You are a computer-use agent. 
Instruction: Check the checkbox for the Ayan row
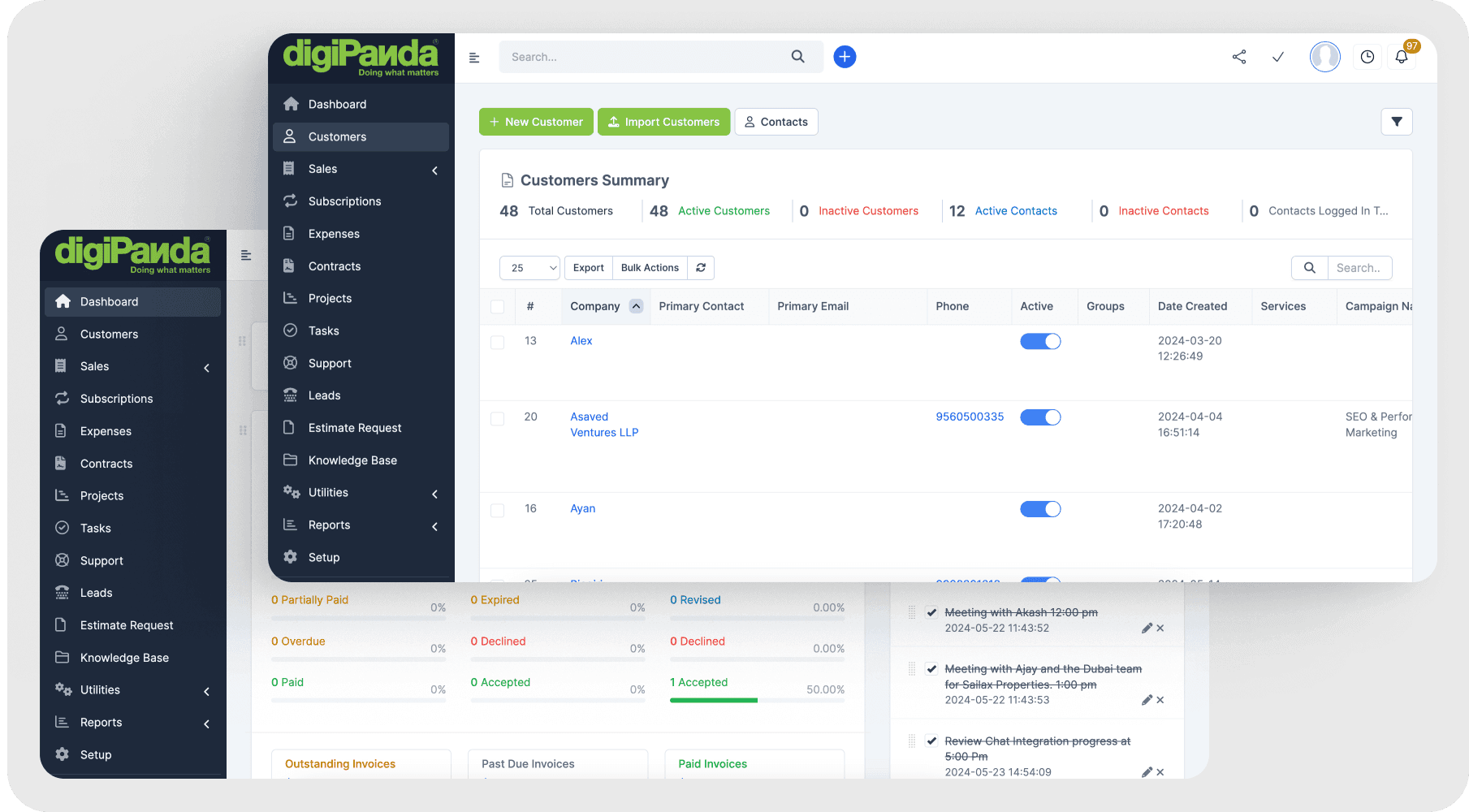click(x=498, y=510)
